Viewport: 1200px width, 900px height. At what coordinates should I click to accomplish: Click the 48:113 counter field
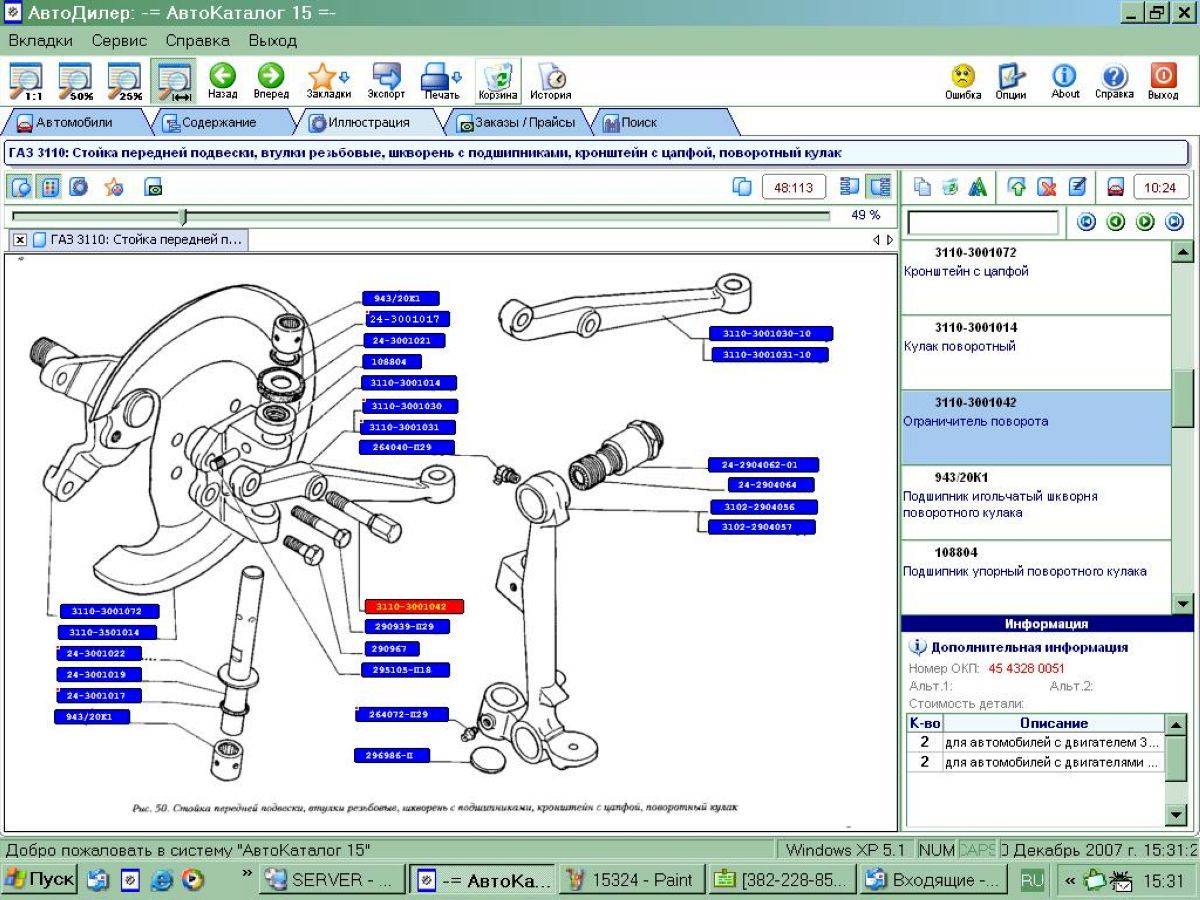pyautogui.click(x=794, y=187)
